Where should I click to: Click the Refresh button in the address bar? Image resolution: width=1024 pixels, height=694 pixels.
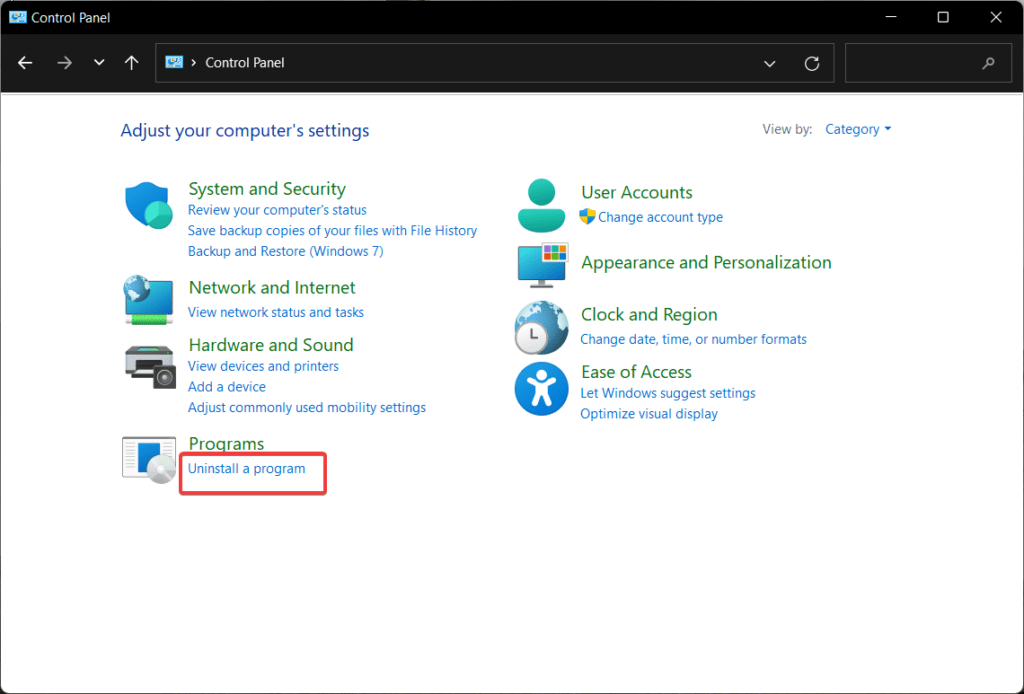point(812,62)
